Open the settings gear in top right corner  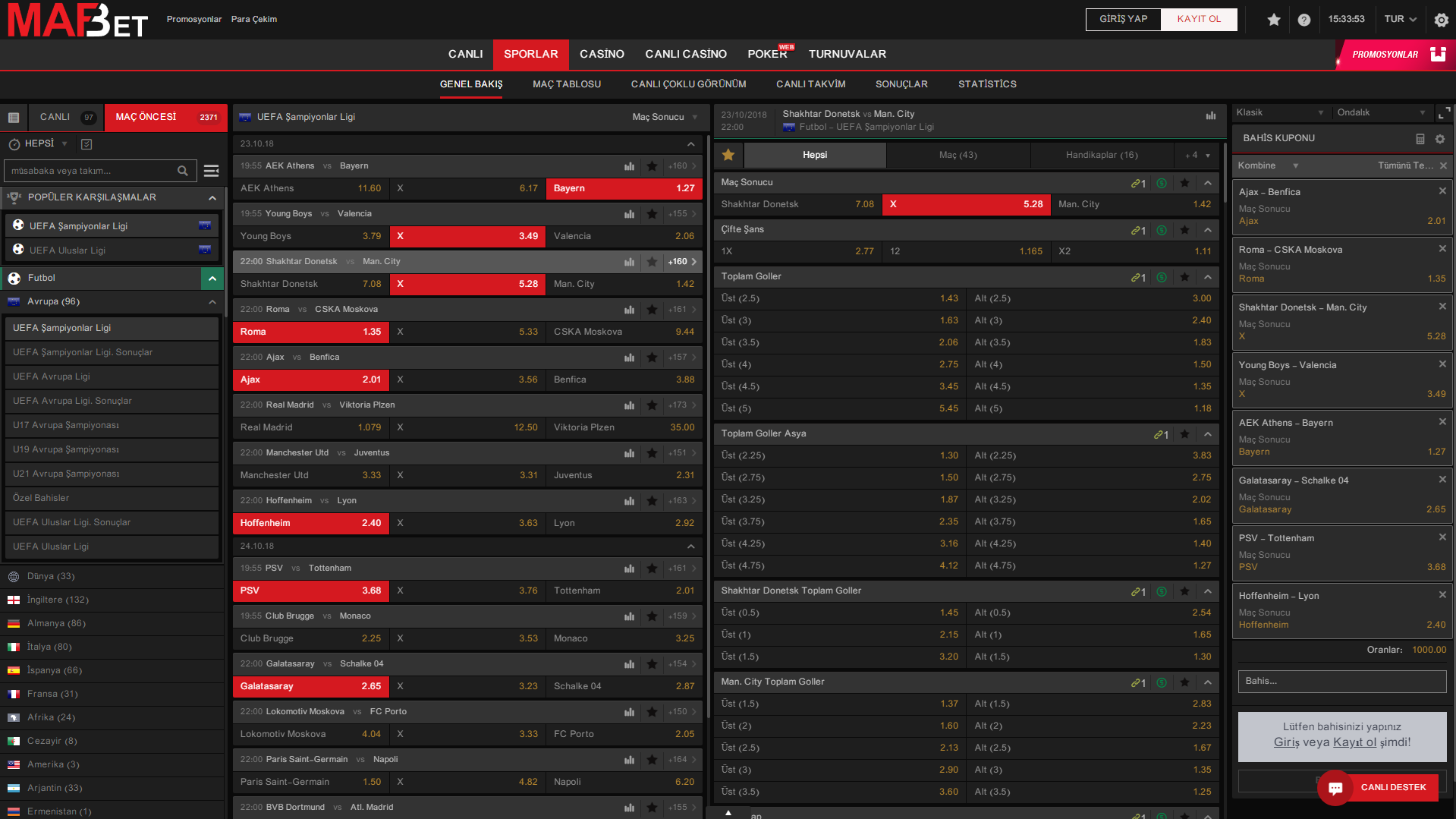[1441, 20]
